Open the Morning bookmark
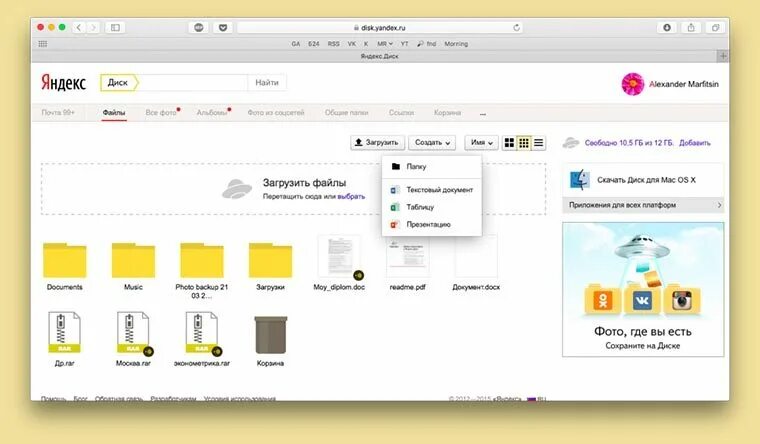 [x=456, y=44]
